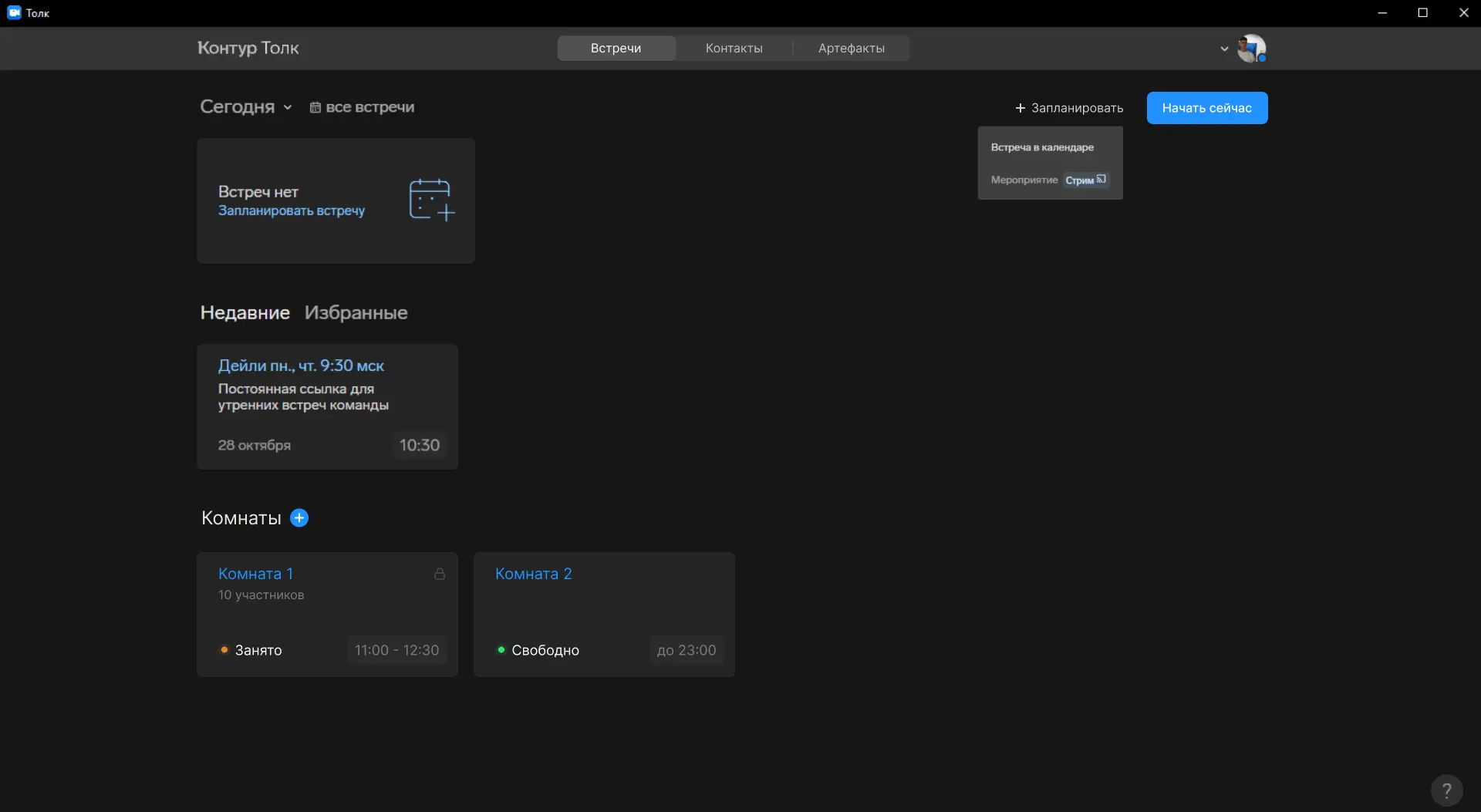Viewport: 1481px width, 812px height.
Task: Follow the Запланировать встречу link
Action: (x=291, y=211)
